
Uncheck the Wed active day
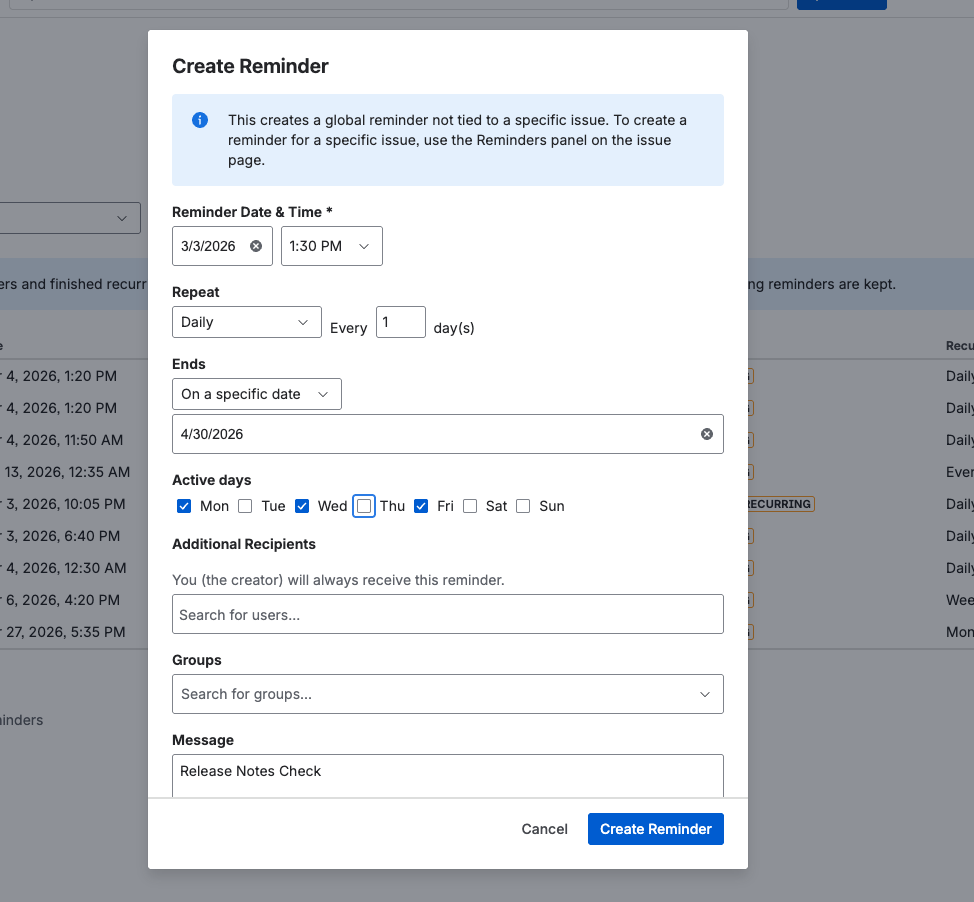pos(302,506)
